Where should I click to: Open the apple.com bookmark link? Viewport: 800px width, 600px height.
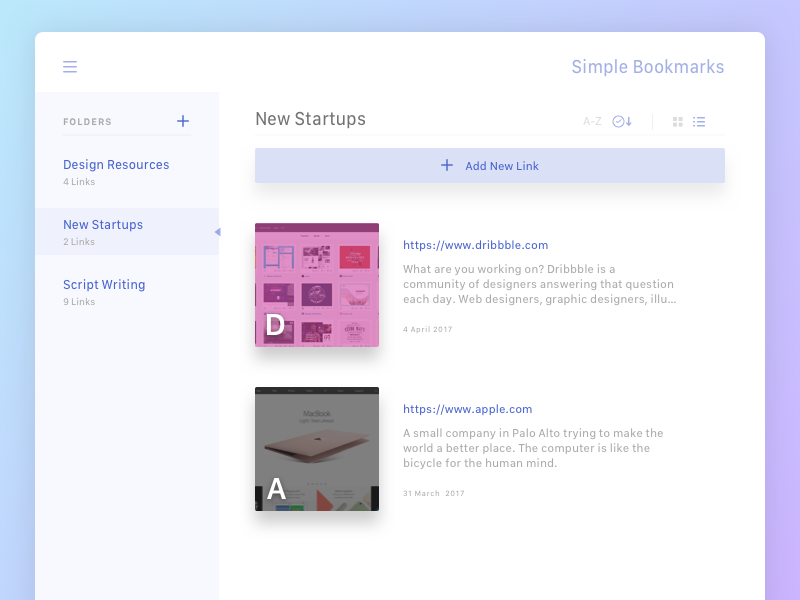point(468,408)
